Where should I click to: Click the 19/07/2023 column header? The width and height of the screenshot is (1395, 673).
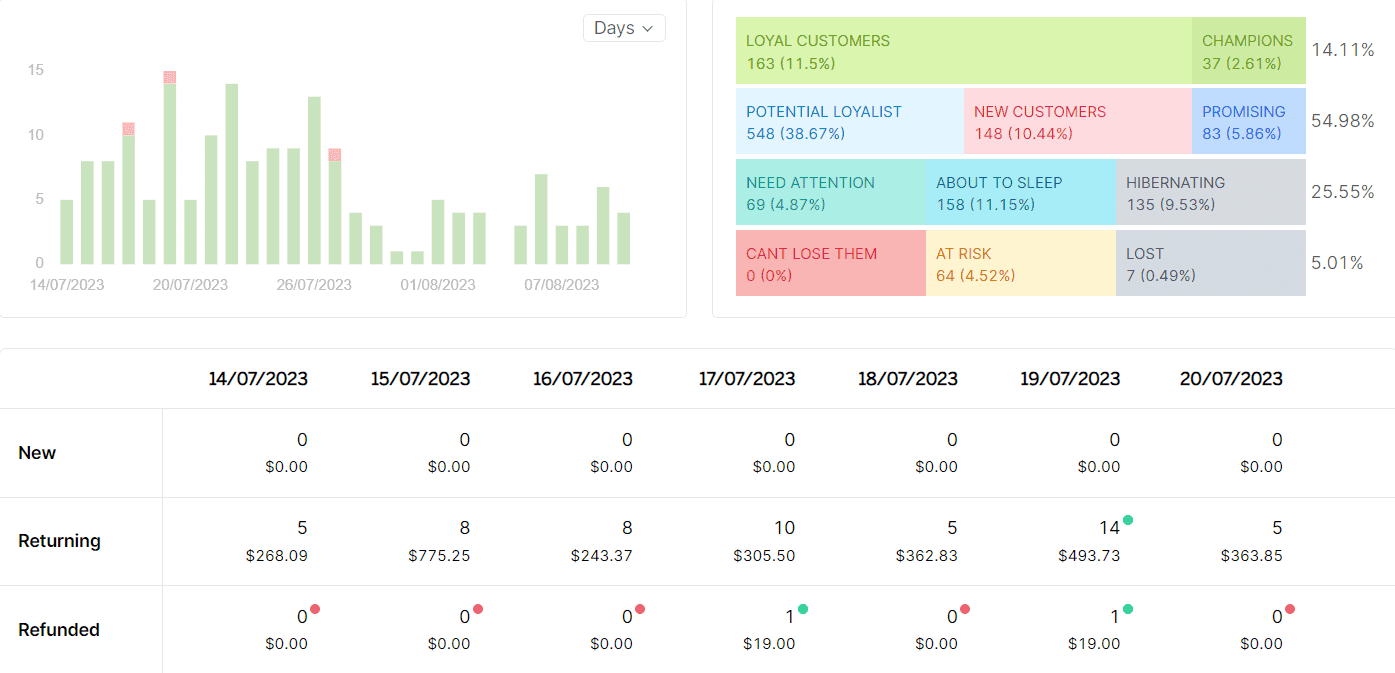click(x=1071, y=379)
